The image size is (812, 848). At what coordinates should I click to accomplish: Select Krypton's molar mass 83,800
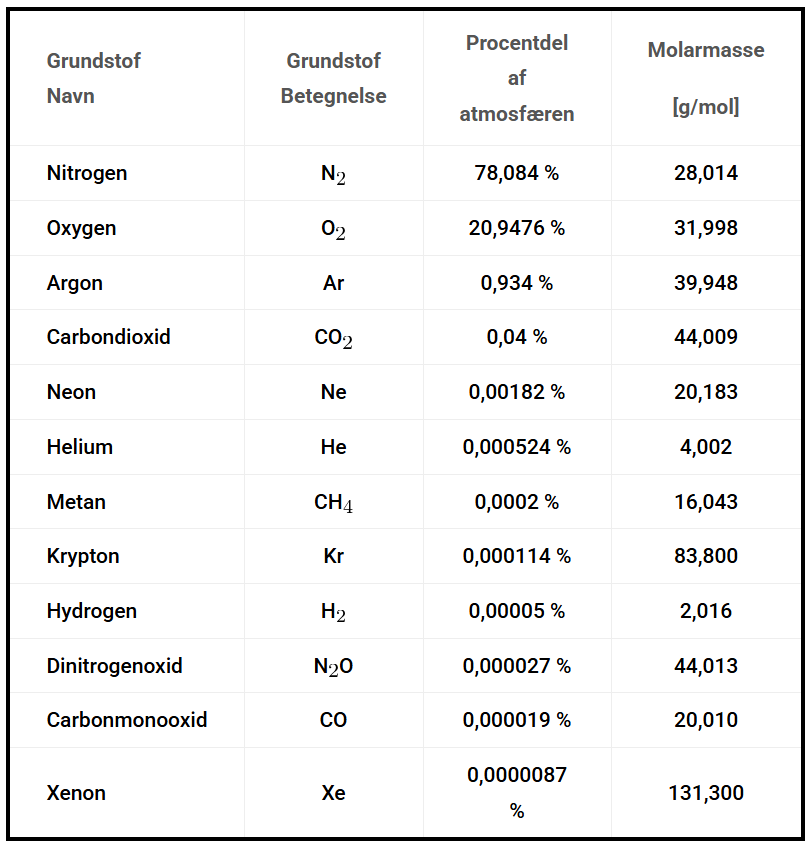coord(706,556)
